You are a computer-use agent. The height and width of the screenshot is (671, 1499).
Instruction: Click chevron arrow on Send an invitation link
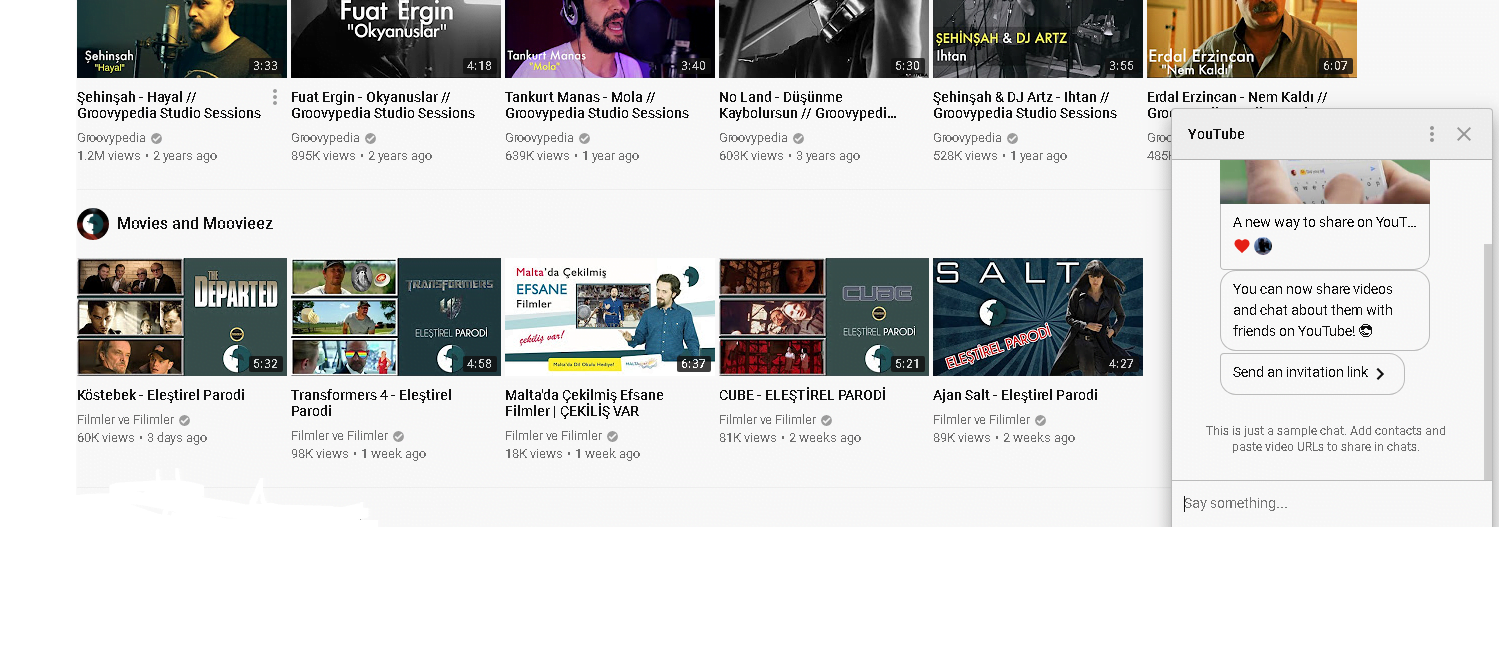coord(1381,374)
